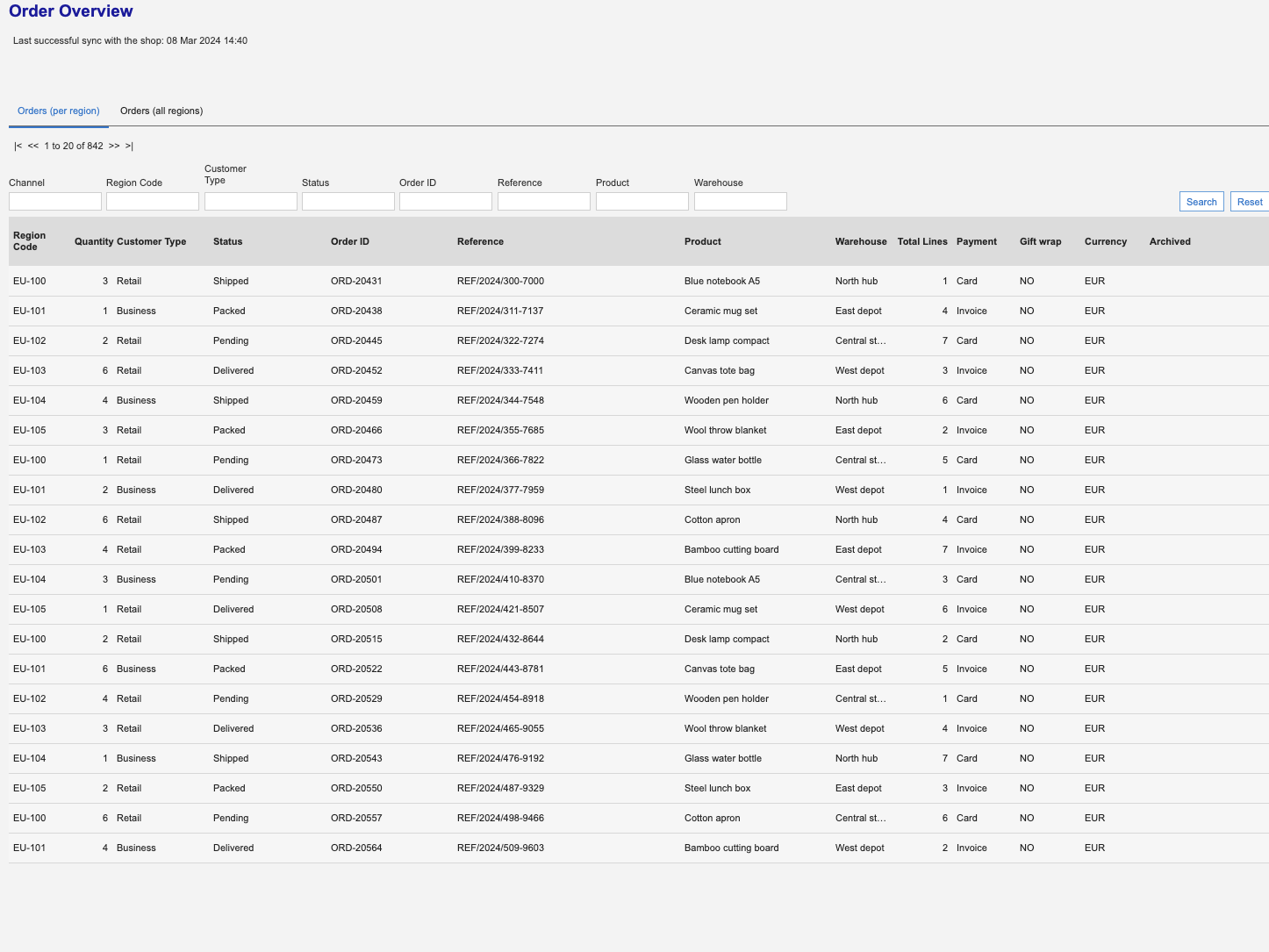Sort by Quantity column header
Image resolution: width=1269 pixels, height=952 pixels.
tap(94, 241)
